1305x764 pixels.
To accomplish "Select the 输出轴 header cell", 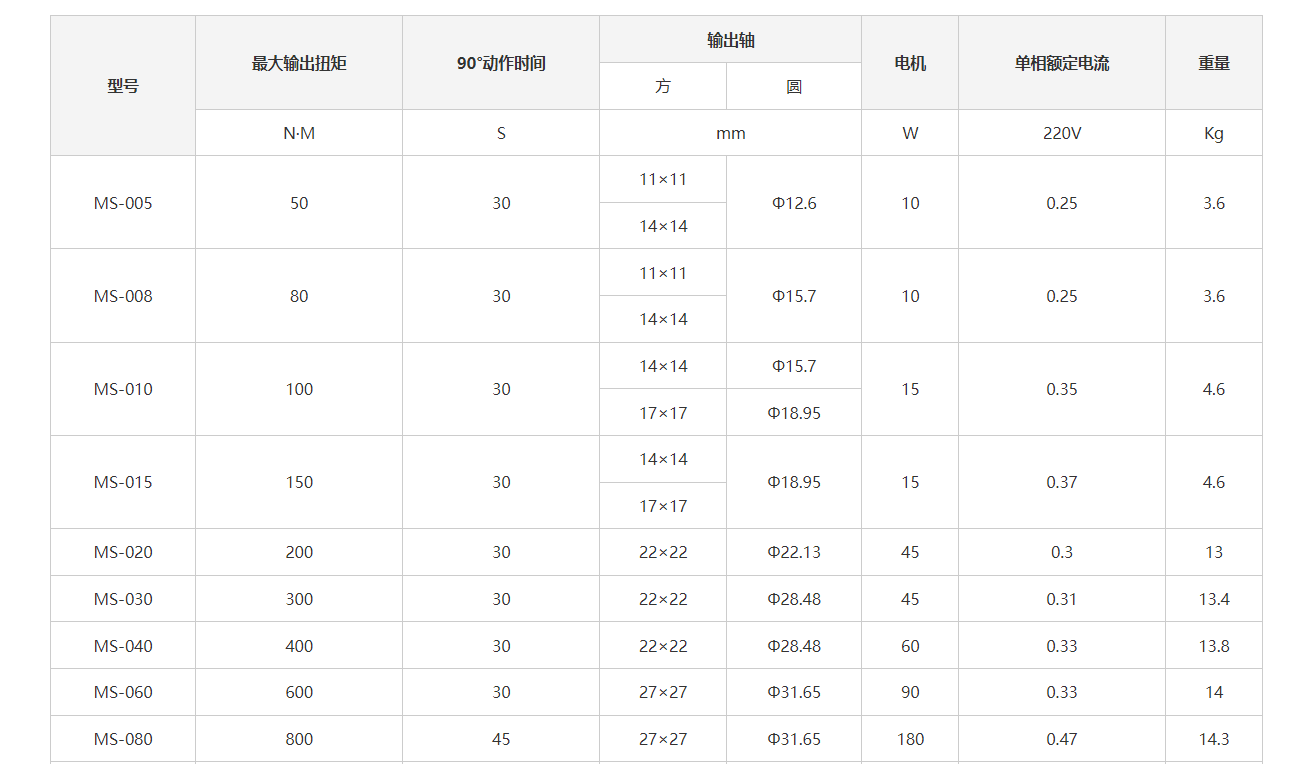I will tap(731, 40).
